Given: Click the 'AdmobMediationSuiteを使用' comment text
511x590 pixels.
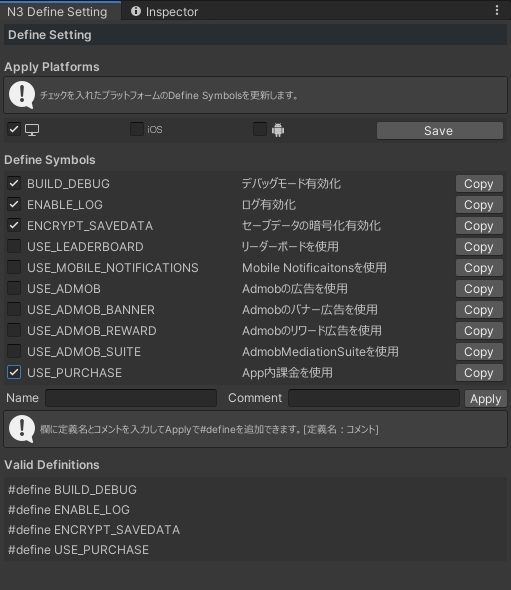Looking at the screenshot, I should click(320, 351).
